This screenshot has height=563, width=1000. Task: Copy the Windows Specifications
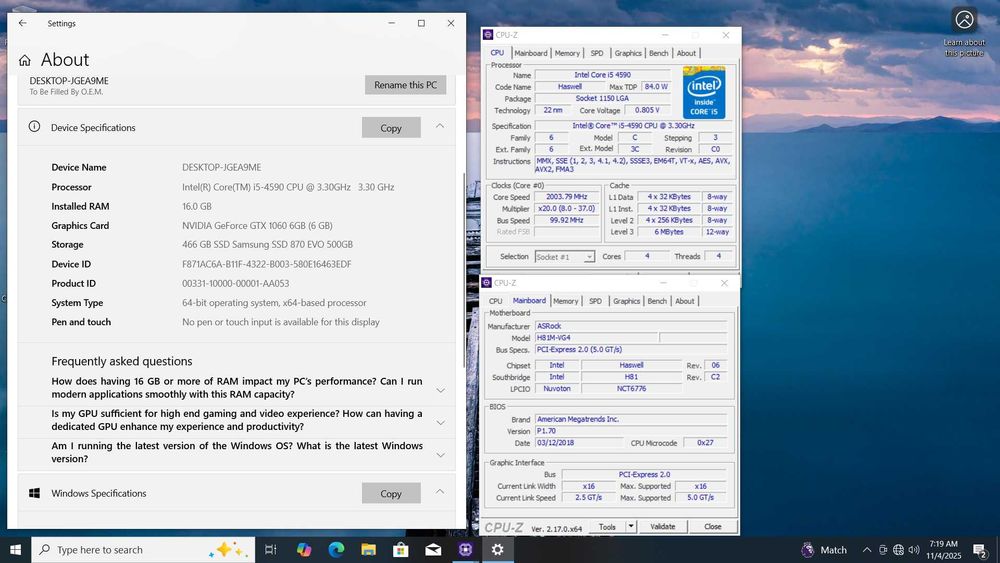coord(391,493)
